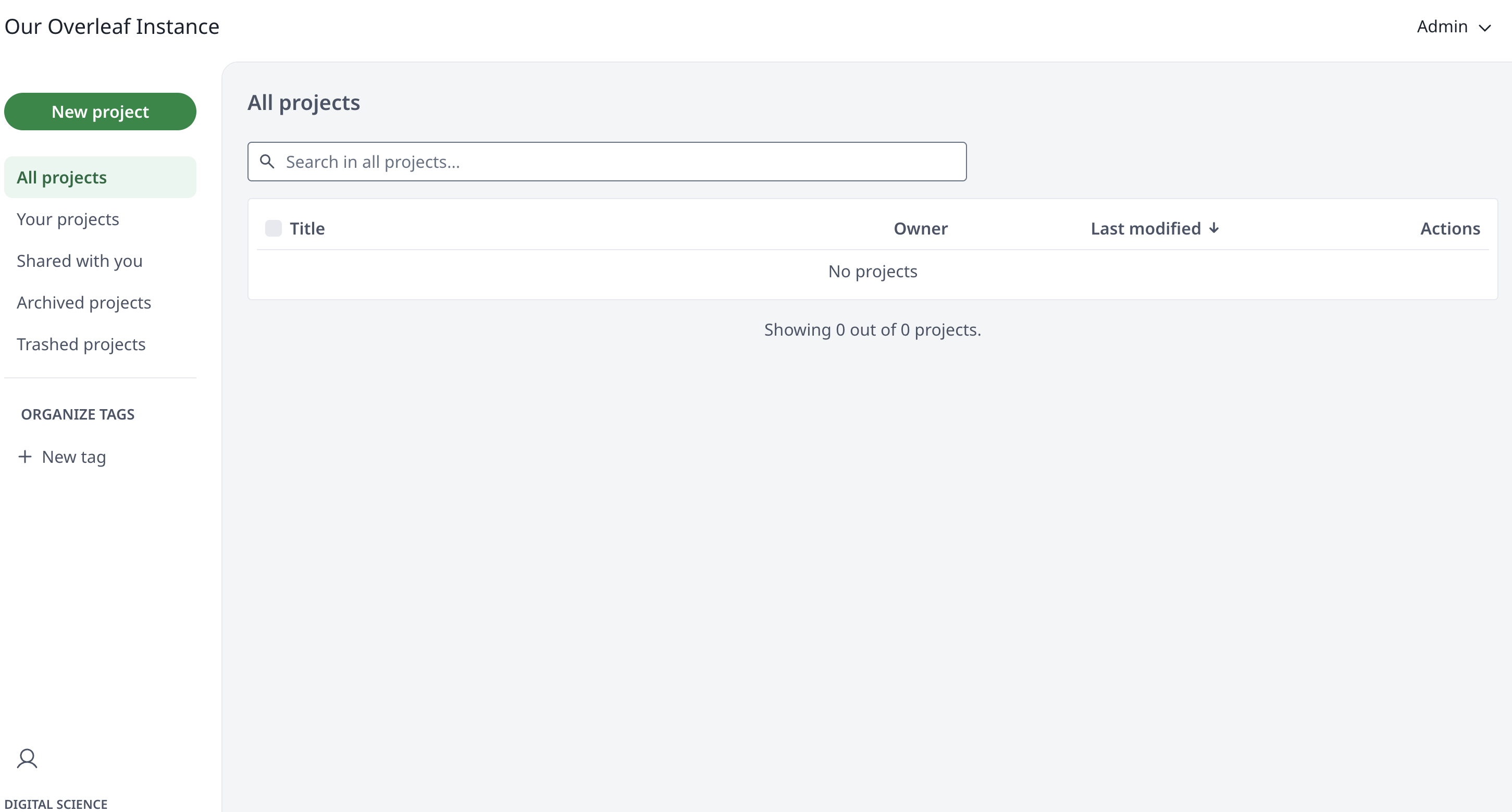1512x812 pixels.
Task: Focus the Search in all projects field
Action: click(616, 162)
